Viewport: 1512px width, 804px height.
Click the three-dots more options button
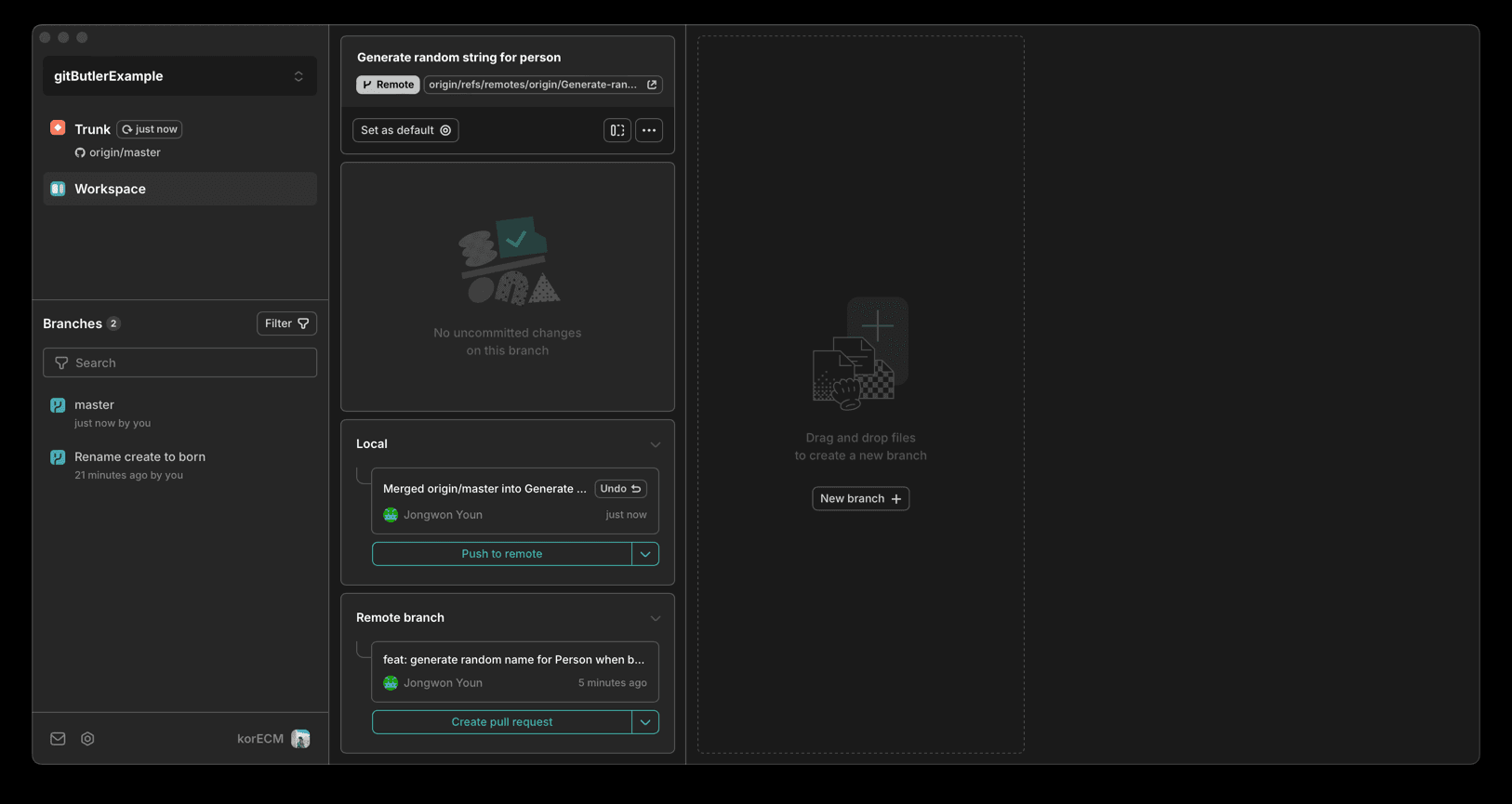(x=649, y=130)
